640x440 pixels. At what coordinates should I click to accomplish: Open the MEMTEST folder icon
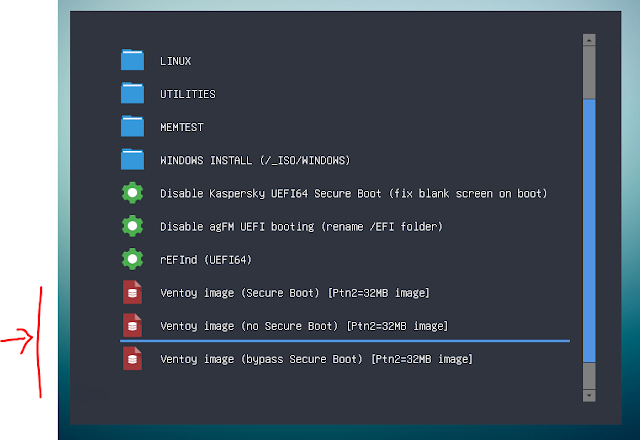tap(132, 126)
